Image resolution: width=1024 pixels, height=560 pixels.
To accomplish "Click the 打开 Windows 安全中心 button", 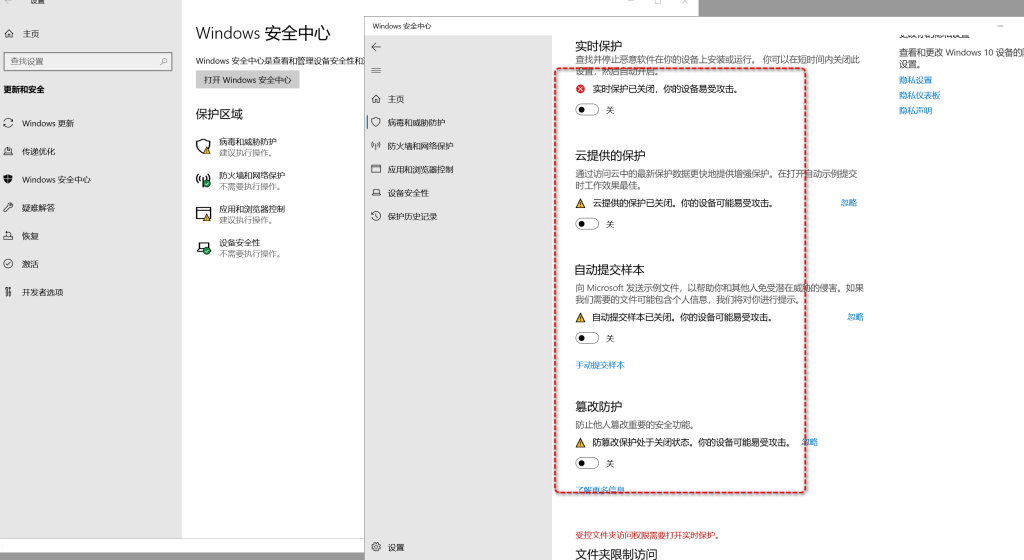I will click(x=248, y=80).
